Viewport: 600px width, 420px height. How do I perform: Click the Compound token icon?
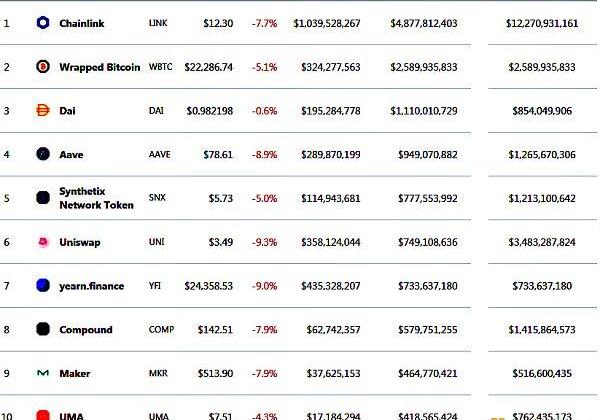pyautogui.click(x=43, y=329)
